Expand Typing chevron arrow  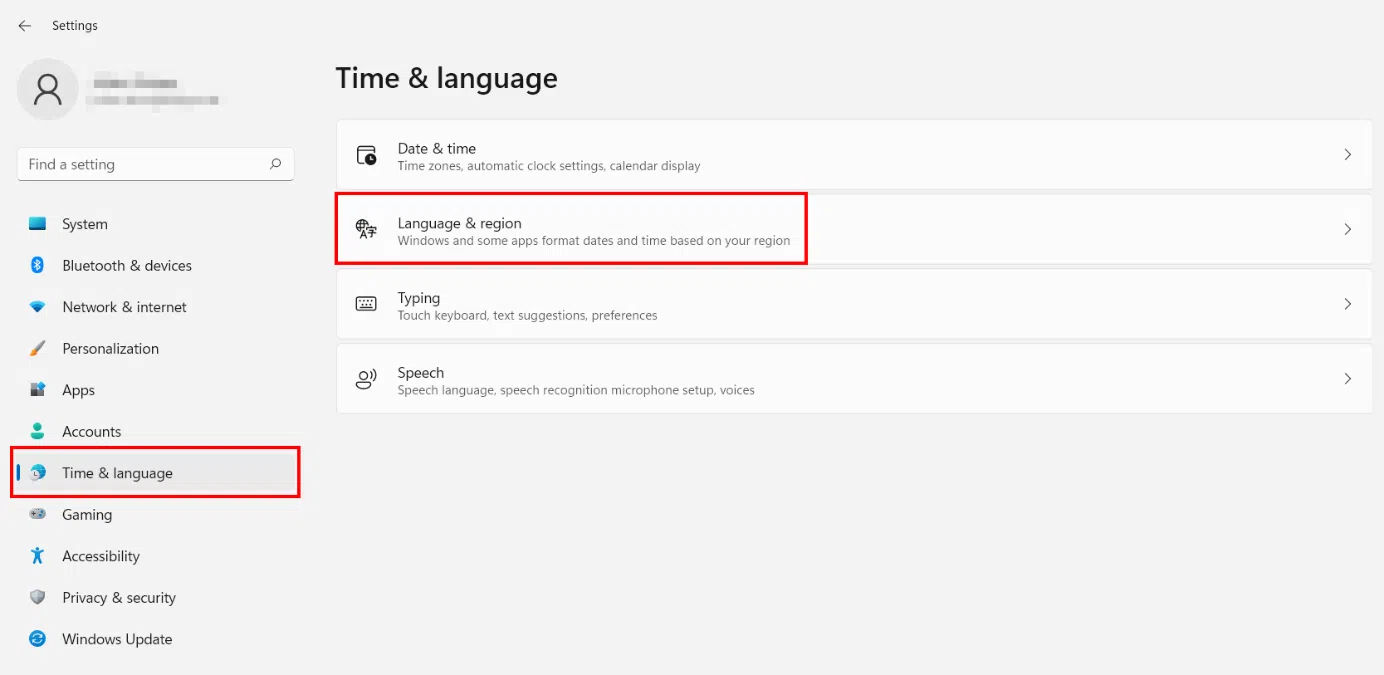pyautogui.click(x=1347, y=304)
